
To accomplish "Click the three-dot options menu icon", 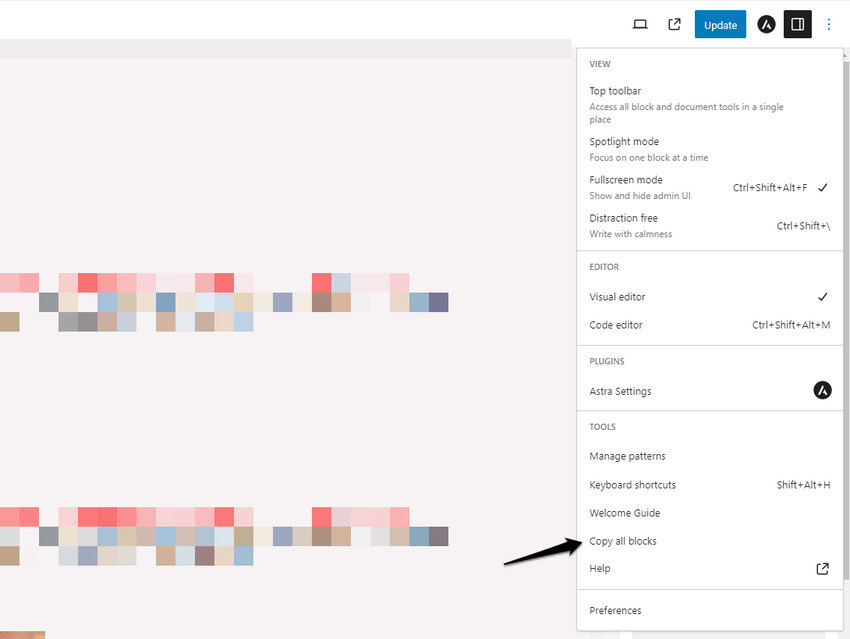I will (x=829, y=25).
